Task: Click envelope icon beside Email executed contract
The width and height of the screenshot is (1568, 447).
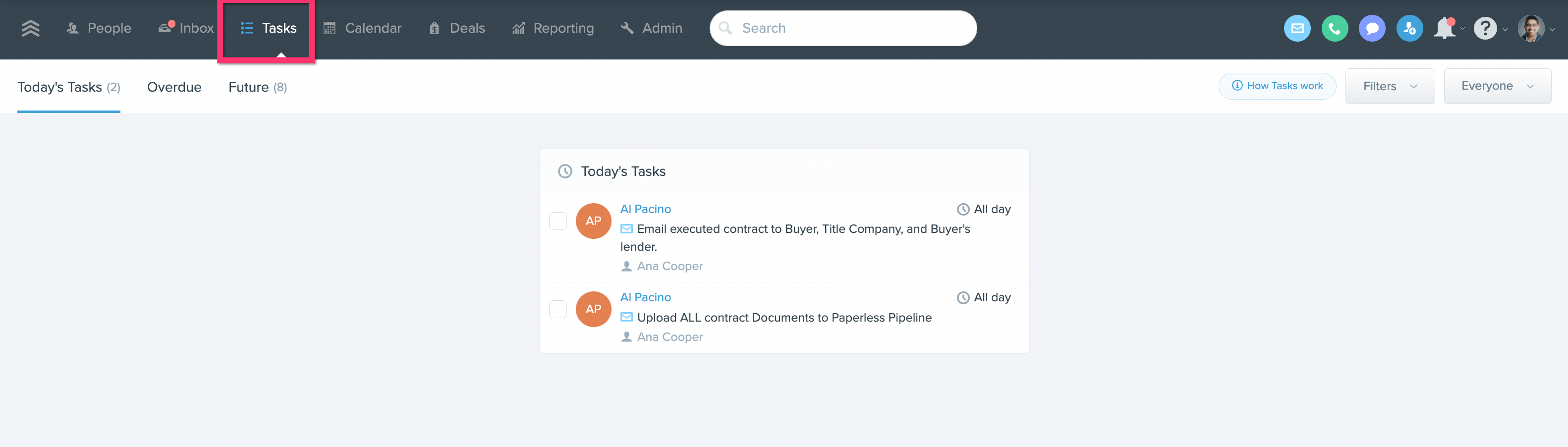Action: [x=626, y=229]
